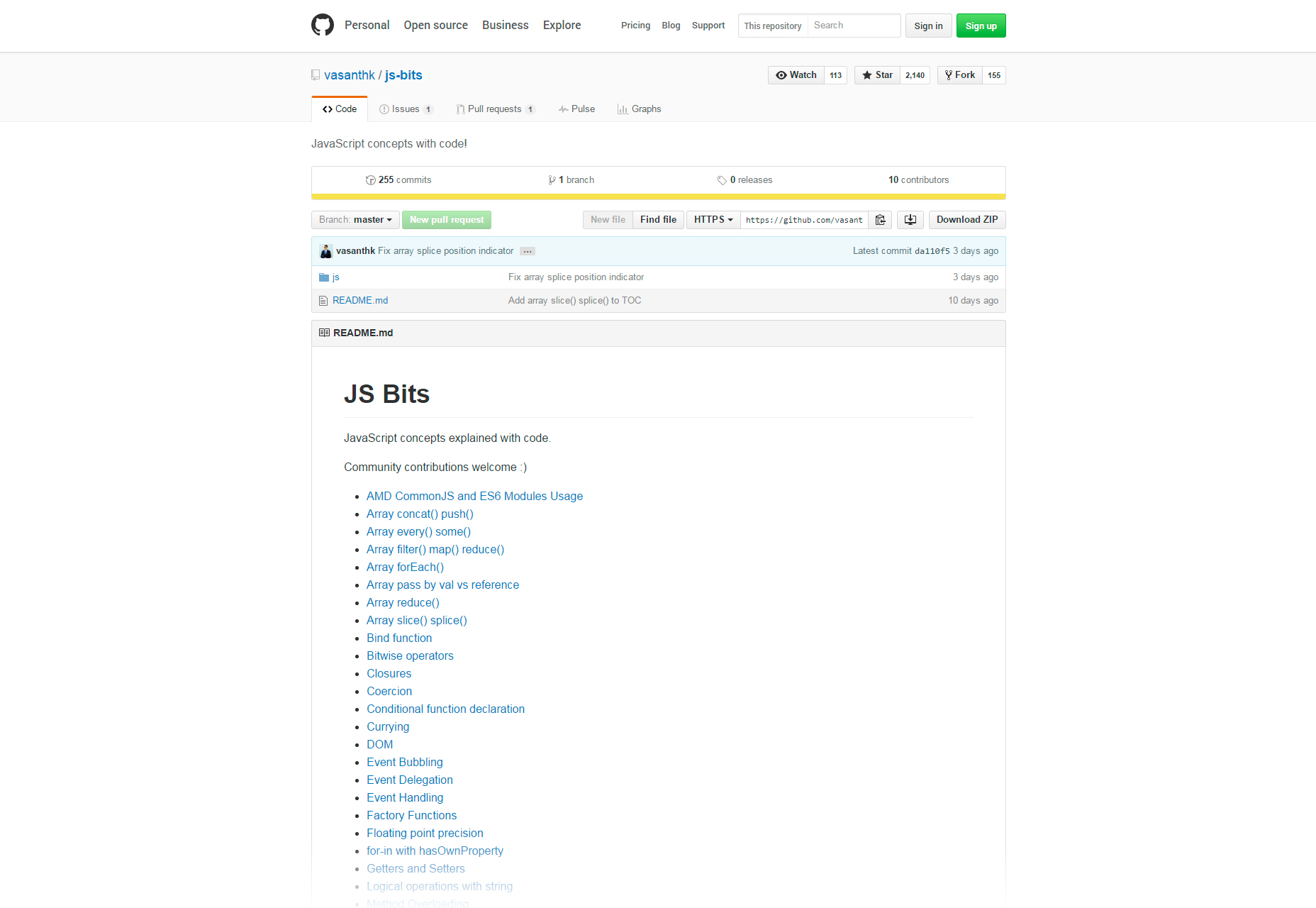Open the Array slice() splice() link
This screenshot has width=1316, height=908.
[417, 620]
